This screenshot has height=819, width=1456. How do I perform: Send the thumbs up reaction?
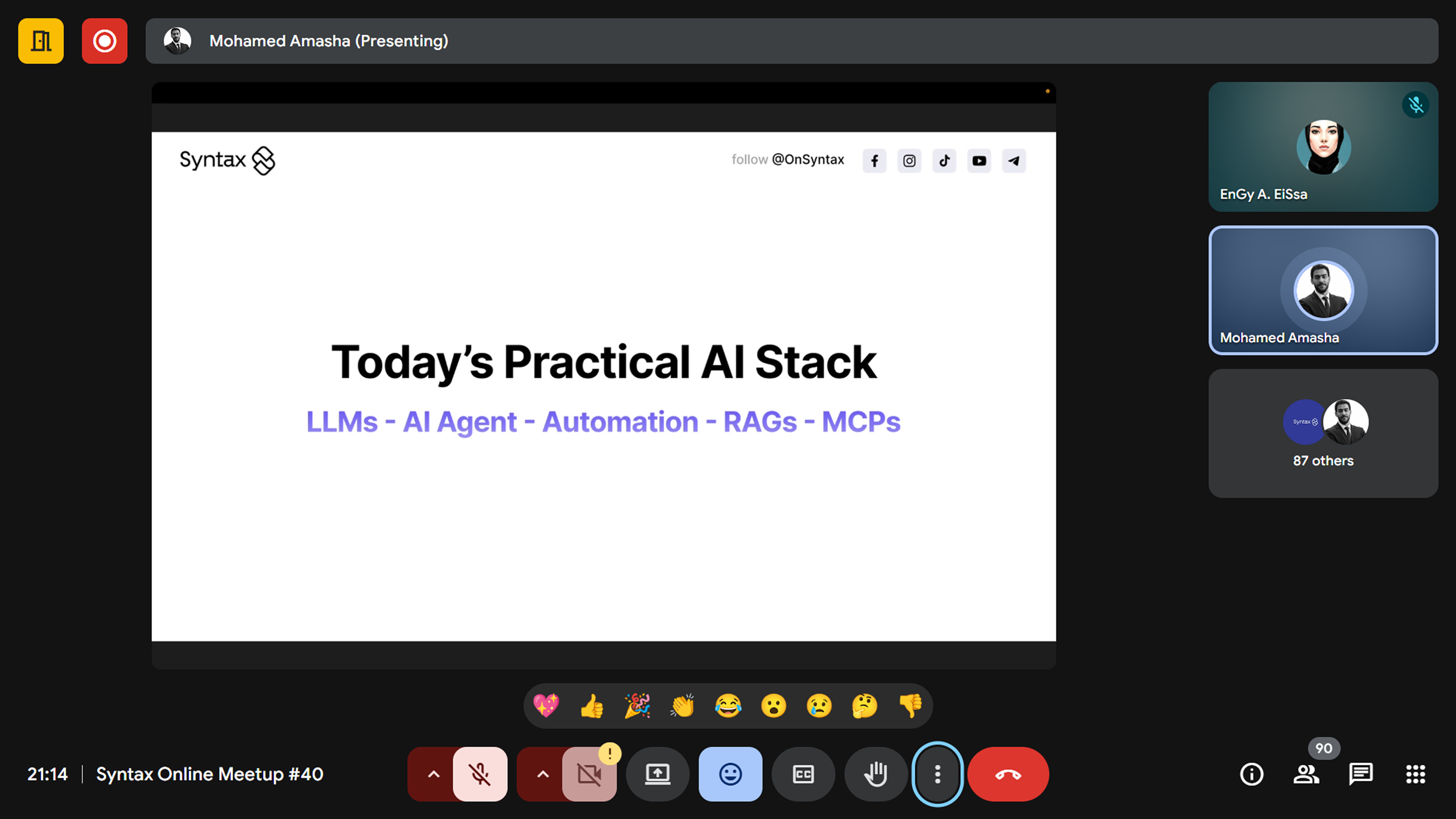[x=591, y=705]
